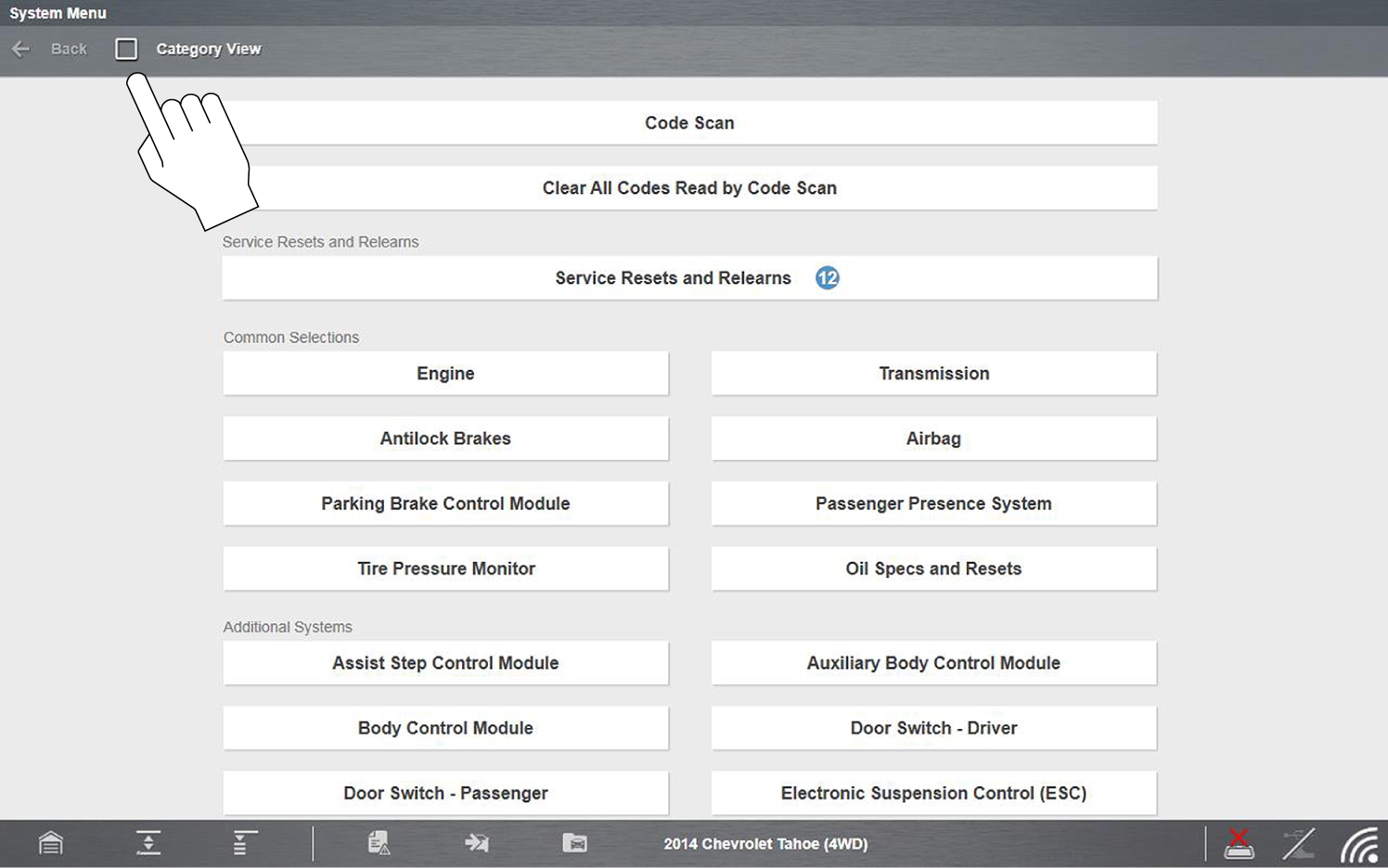Click the arrow-into-box icon in bottom toolbar
This screenshot has width=1388, height=868.
[x=477, y=843]
